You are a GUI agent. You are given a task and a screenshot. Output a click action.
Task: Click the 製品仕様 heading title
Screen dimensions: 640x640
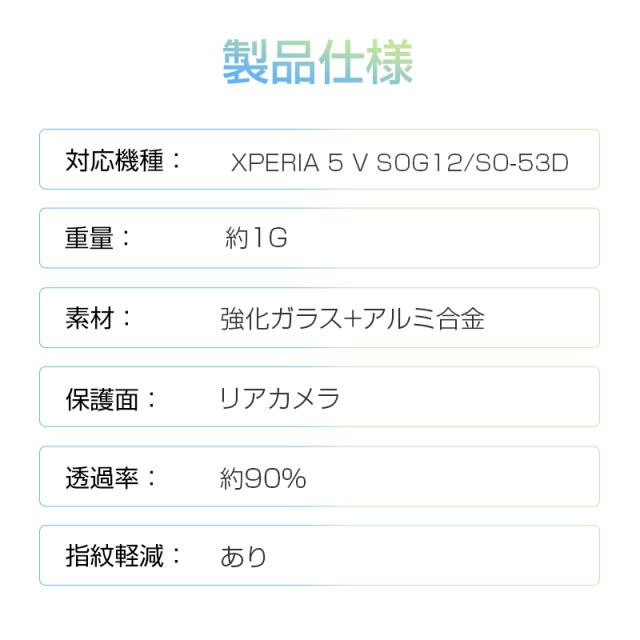(317, 63)
